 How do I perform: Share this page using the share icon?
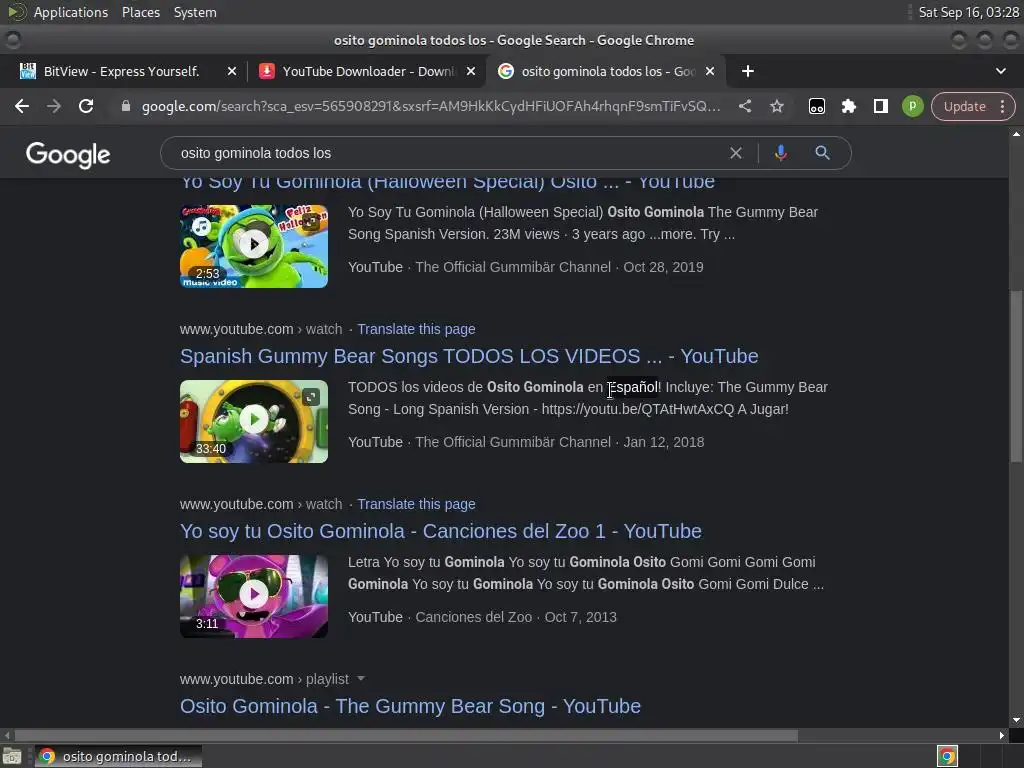coord(744,106)
